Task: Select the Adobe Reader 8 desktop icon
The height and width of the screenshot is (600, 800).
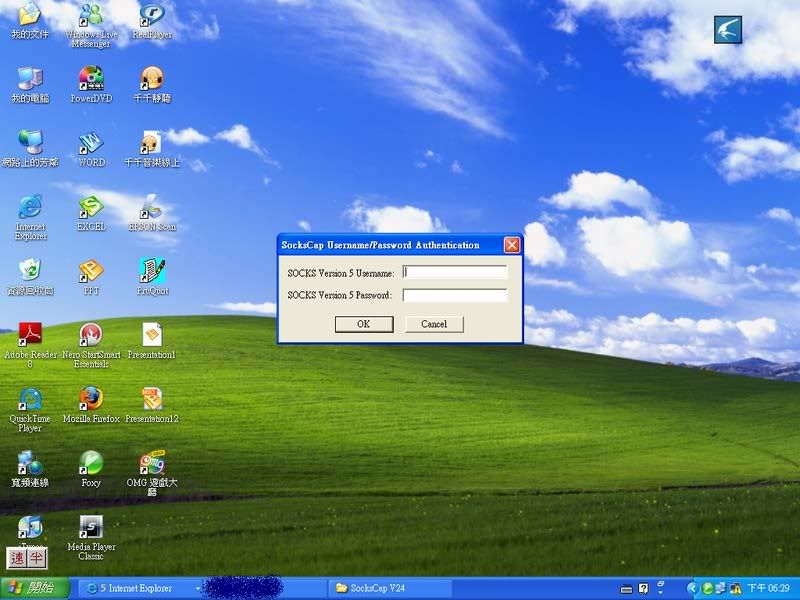Action: coord(30,335)
